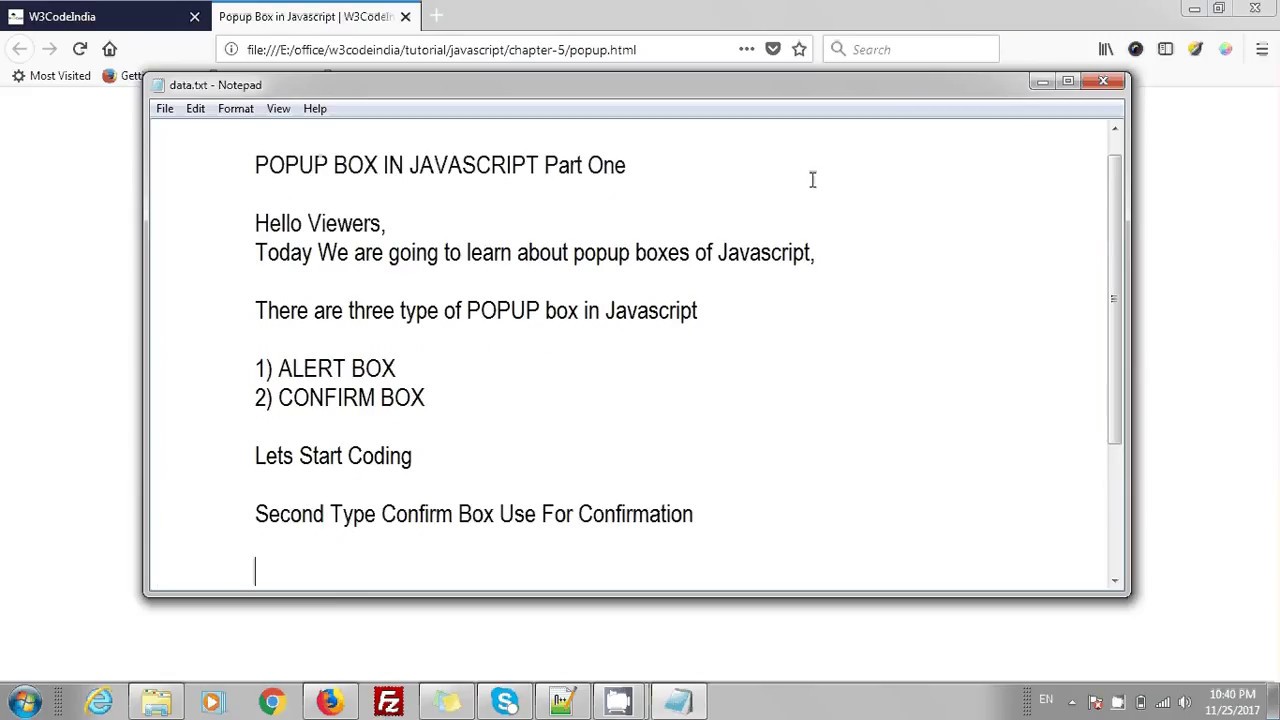
Task: Open the EN language selector in taskbar
Action: tap(1046, 701)
